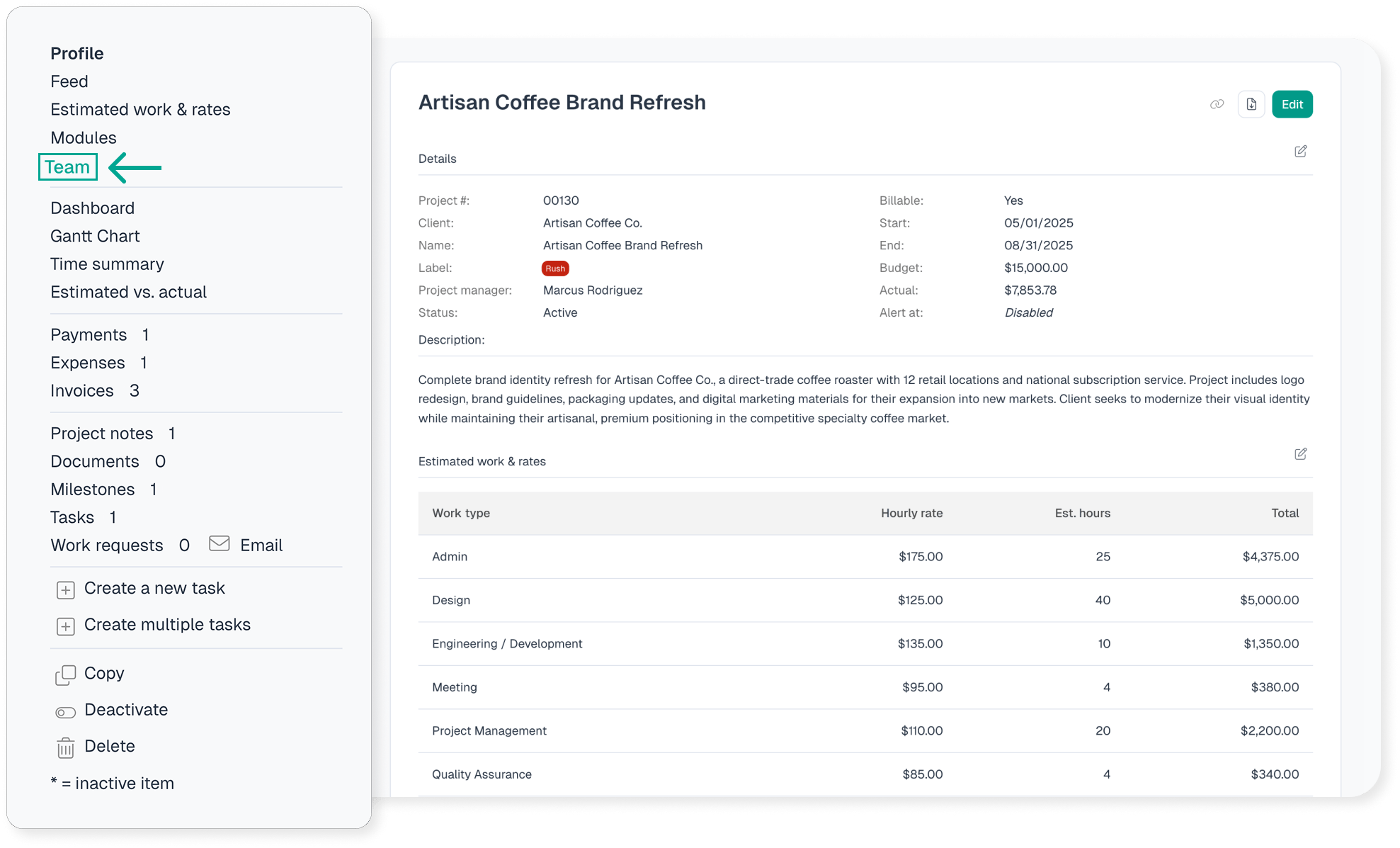The width and height of the screenshot is (1400, 848).
Task: Click the Delete trash can icon
Action: pos(66,747)
